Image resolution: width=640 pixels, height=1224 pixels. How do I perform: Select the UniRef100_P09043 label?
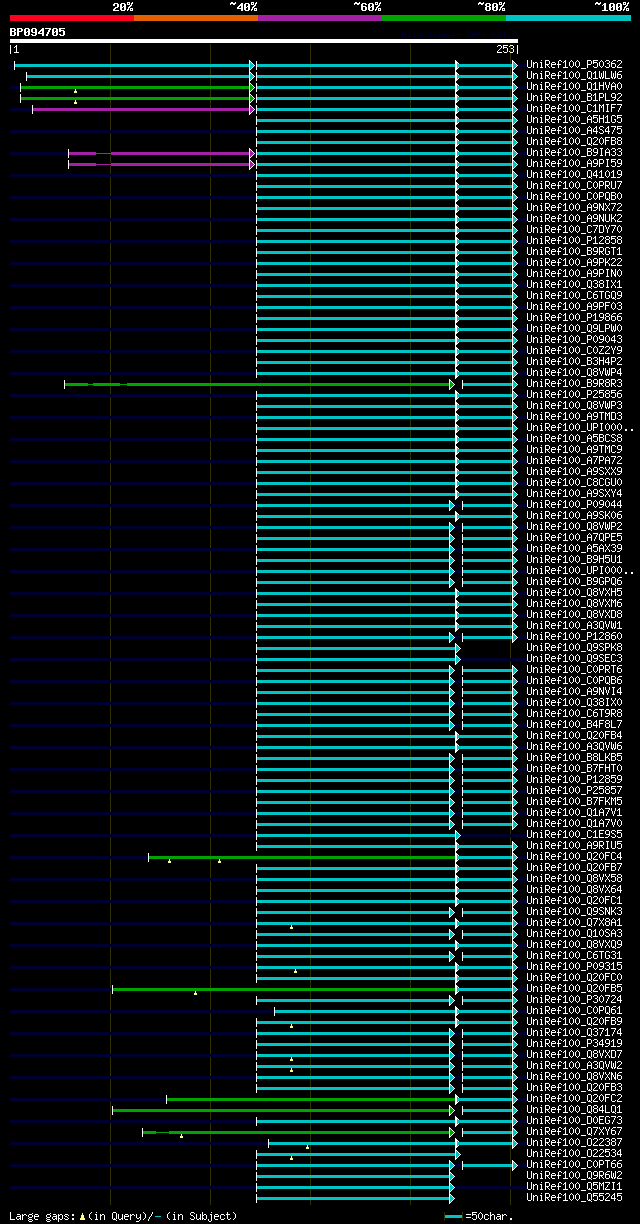(574, 340)
